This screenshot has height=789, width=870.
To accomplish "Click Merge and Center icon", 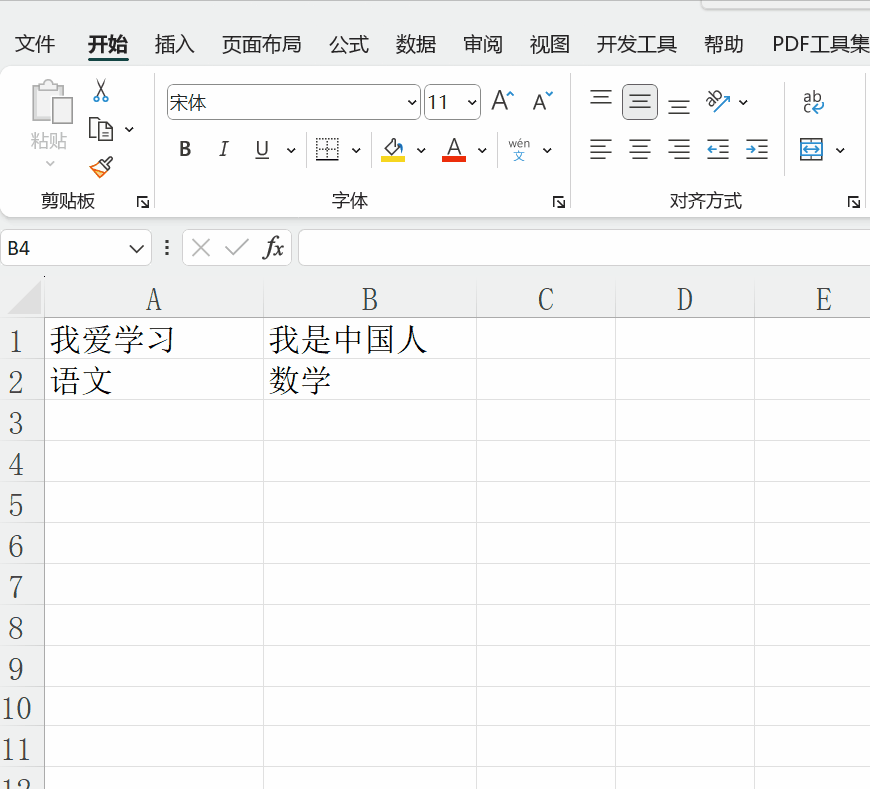I will [x=811, y=149].
